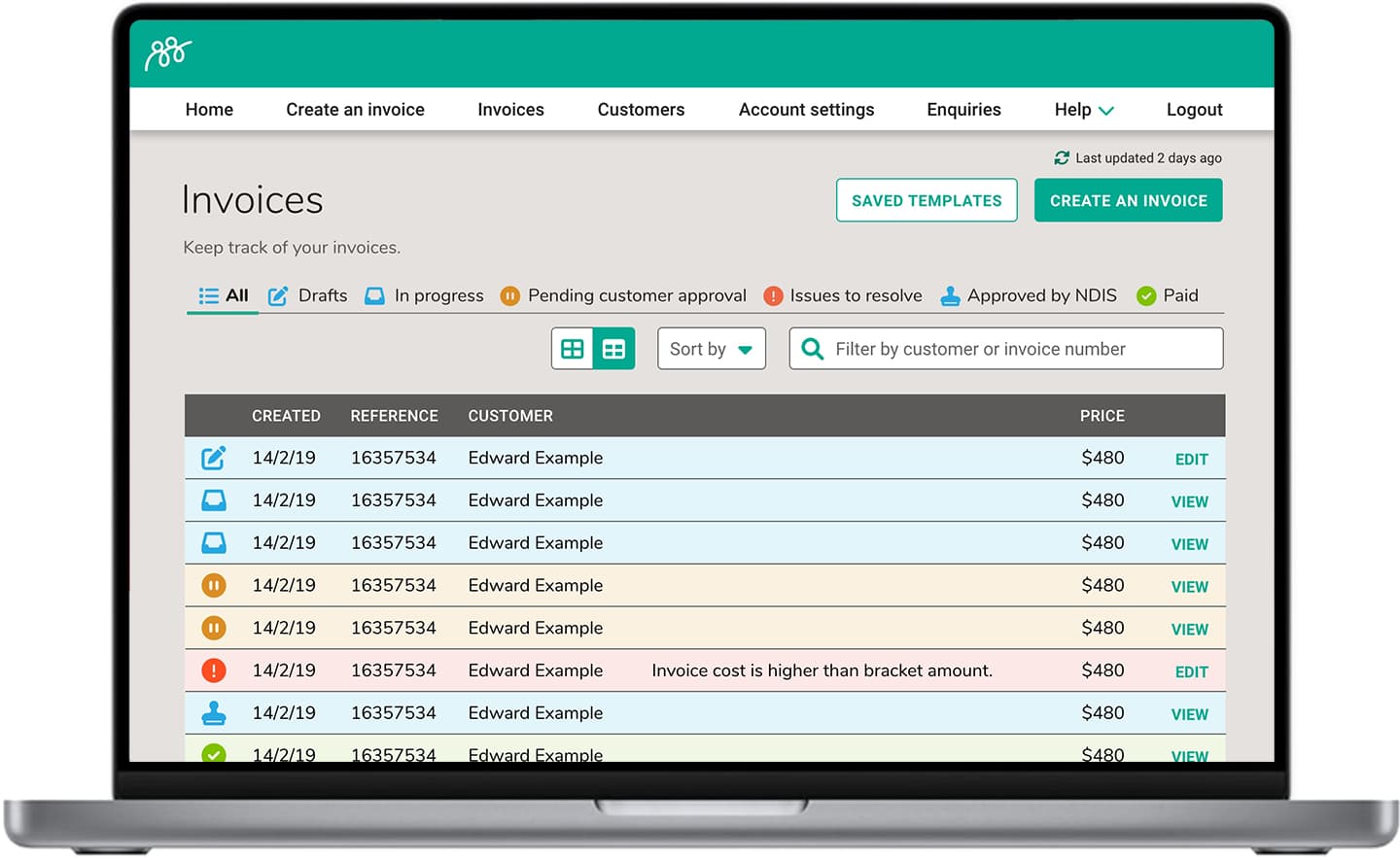Show only Paid invoices filter
The width and height of the screenshot is (1400, 860).
(1168, 295)
